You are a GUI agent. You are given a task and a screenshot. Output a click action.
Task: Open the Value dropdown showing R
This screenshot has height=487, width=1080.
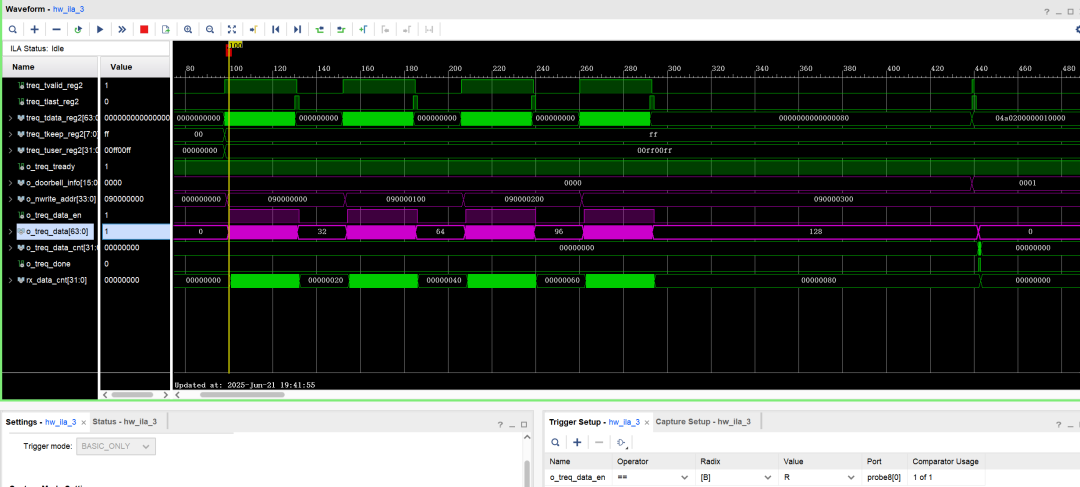[x=818, y=477]
